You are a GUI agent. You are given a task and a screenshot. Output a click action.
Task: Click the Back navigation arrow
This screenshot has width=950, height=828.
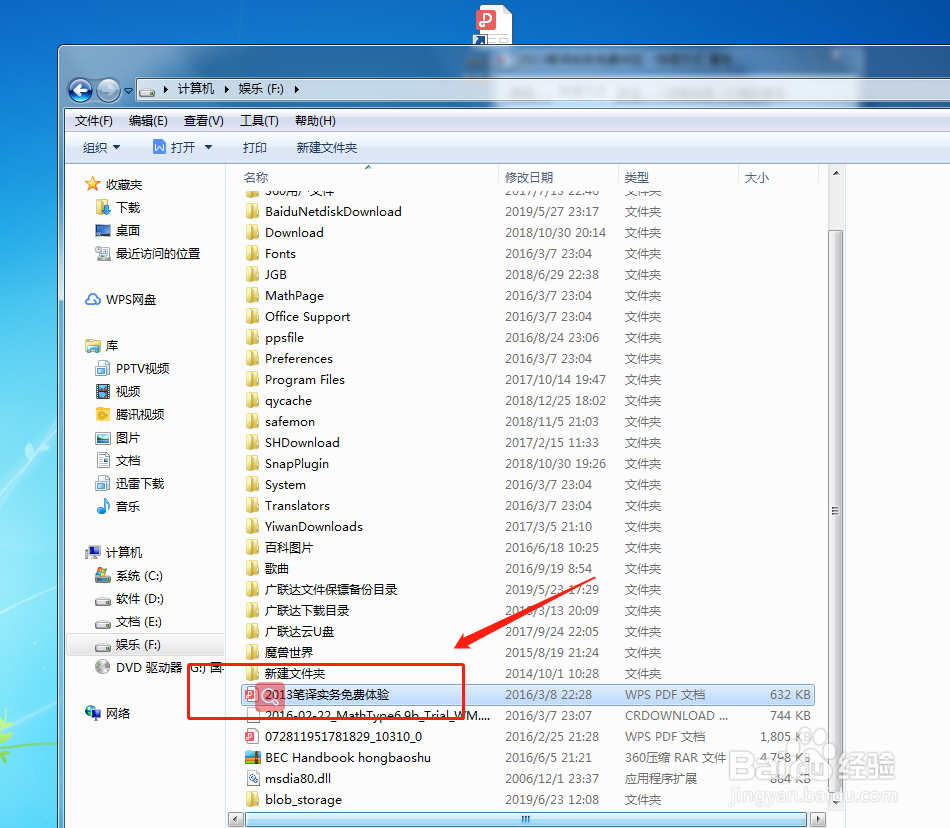pyautogui.click(x=81, y=91)
